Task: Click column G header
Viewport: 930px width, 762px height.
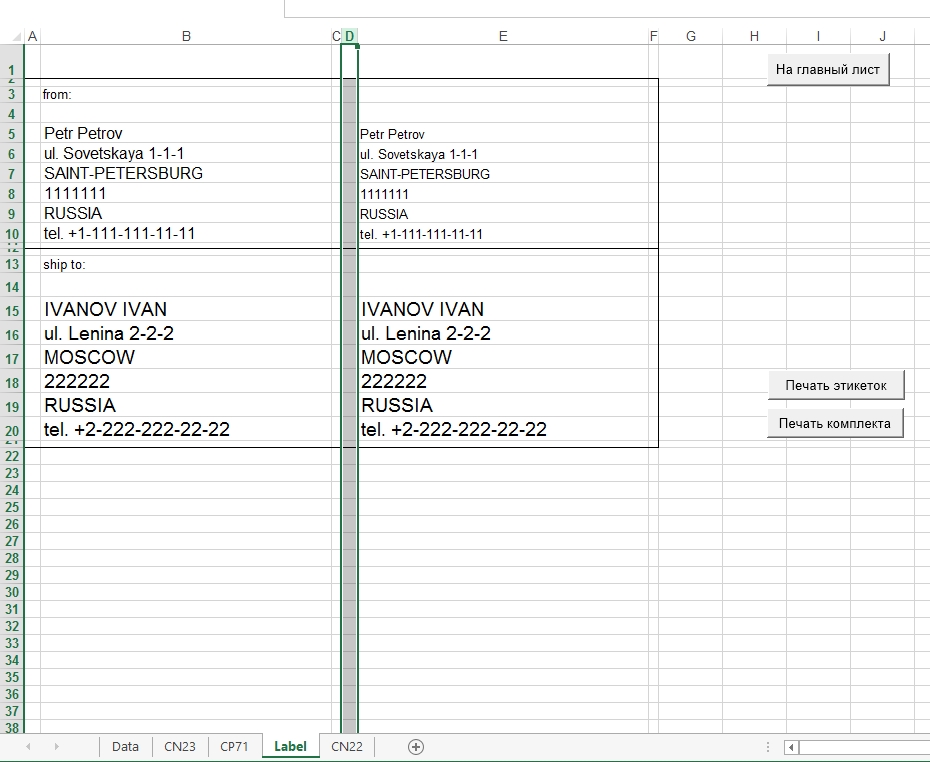Action: tap(690, 36)
